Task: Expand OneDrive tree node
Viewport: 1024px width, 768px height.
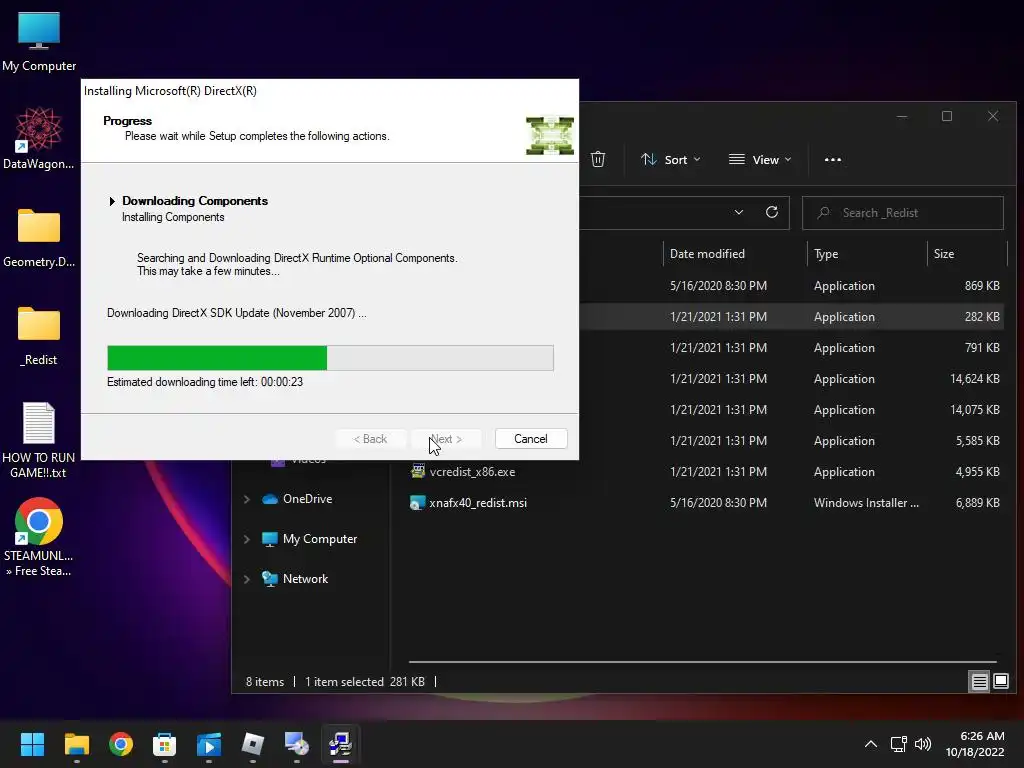Action: click(247, 499)
